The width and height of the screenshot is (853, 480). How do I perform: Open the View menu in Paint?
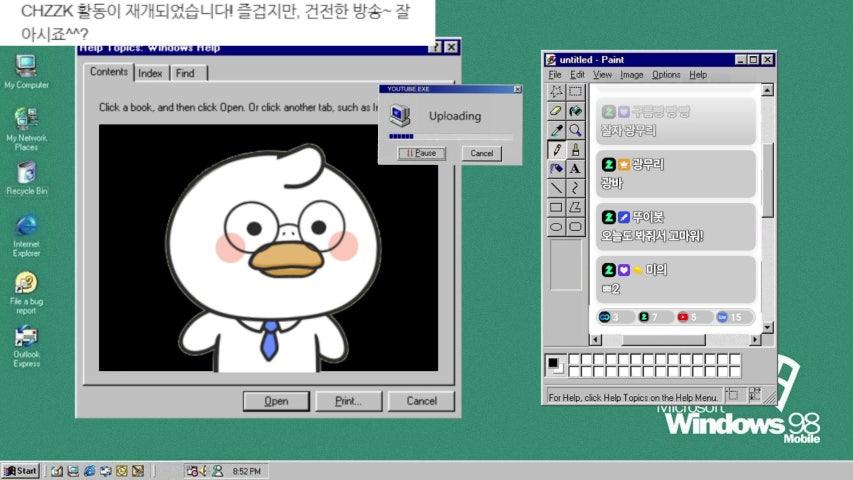pos(602,75)
